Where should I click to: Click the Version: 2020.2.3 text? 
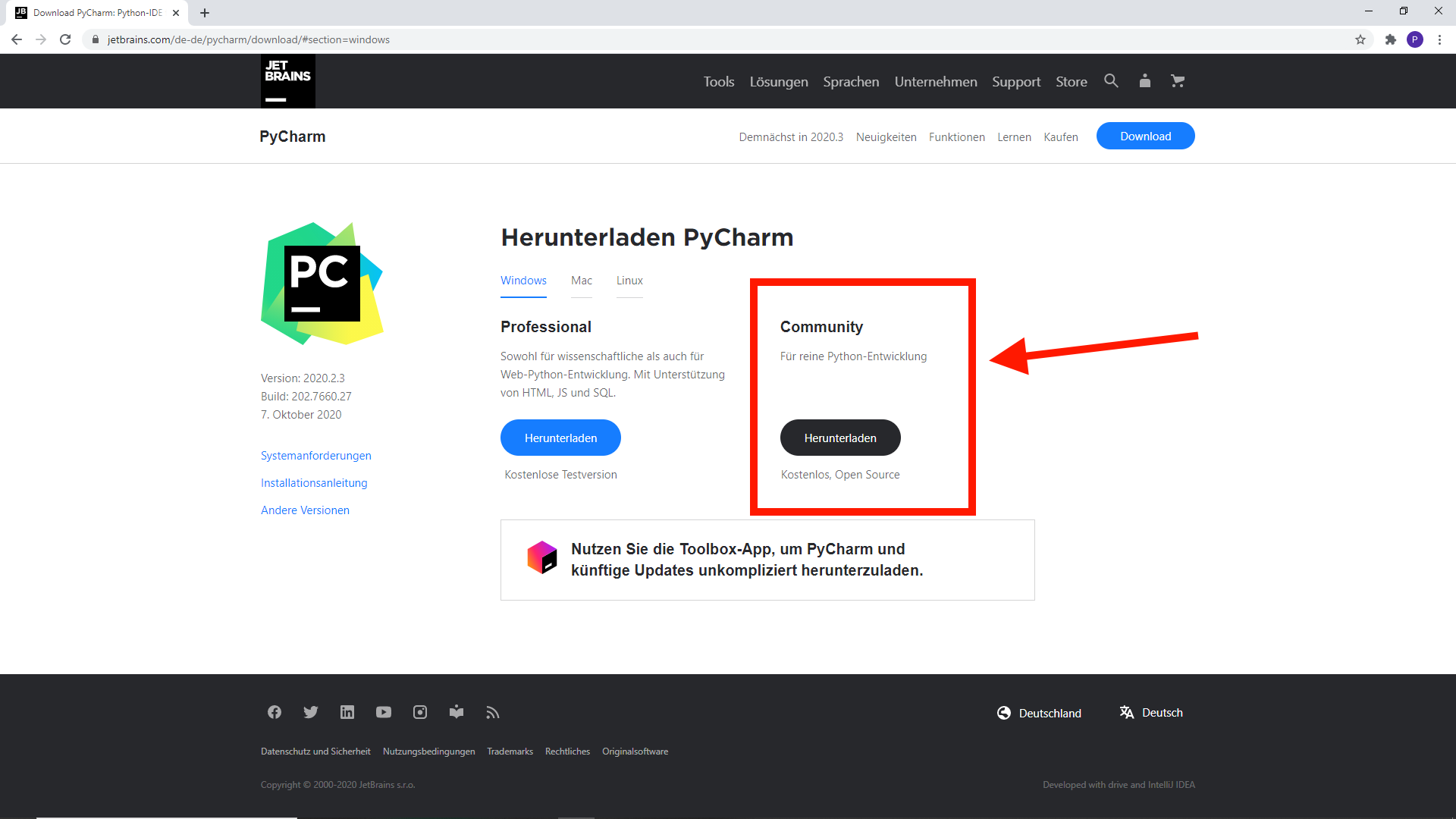303,378
